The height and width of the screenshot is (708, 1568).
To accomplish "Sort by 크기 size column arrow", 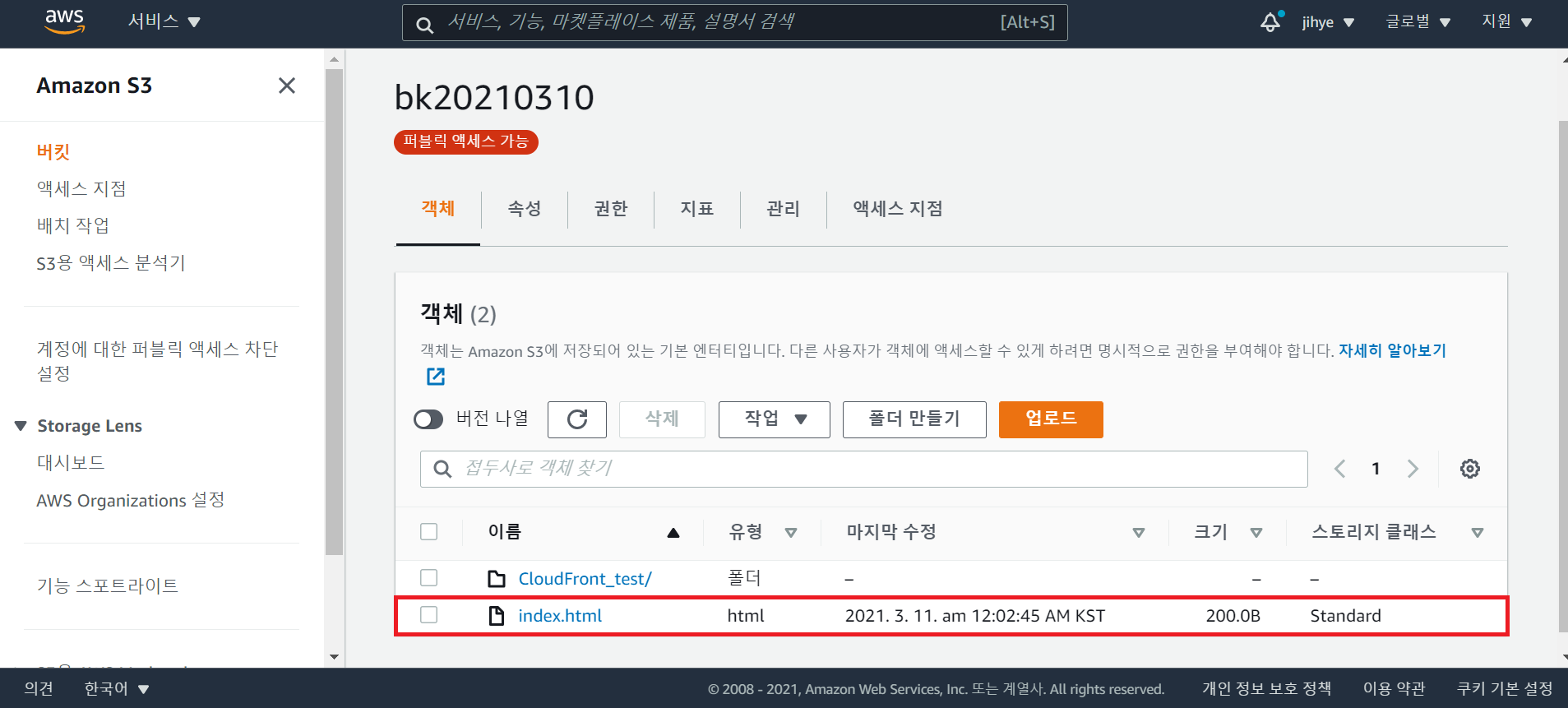I will 1256,533.
